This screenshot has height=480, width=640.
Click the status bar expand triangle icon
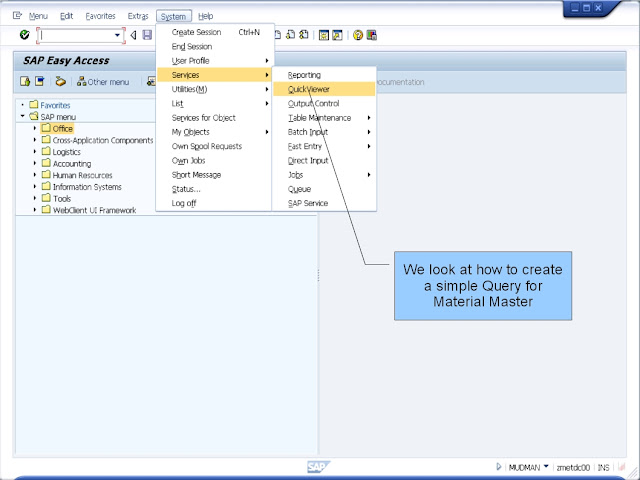(x=498, y=467)
